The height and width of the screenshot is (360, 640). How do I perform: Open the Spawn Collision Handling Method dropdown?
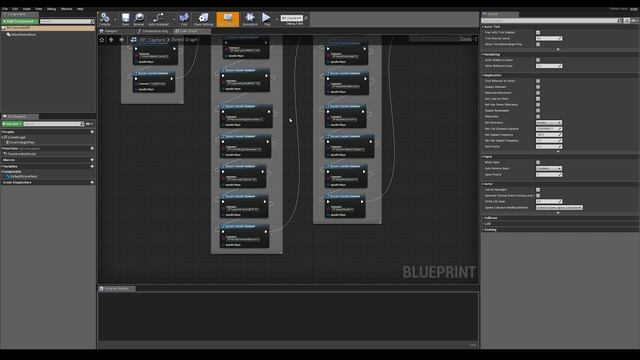(x=559, y=207)
